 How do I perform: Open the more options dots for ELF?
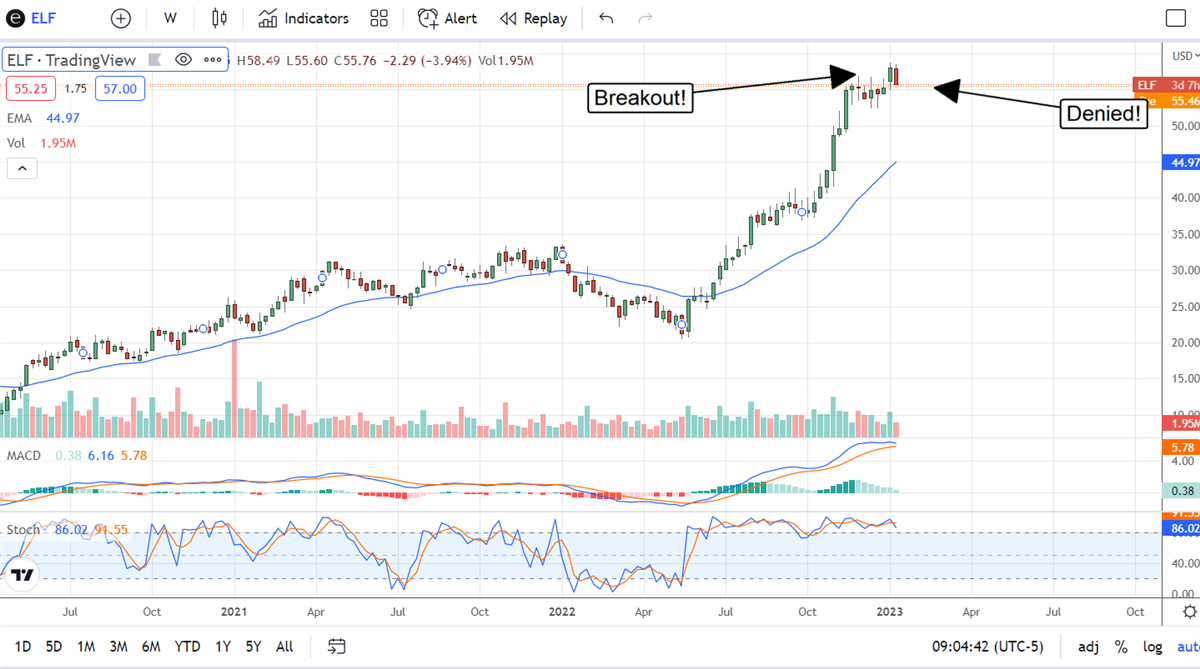[213, 60]
